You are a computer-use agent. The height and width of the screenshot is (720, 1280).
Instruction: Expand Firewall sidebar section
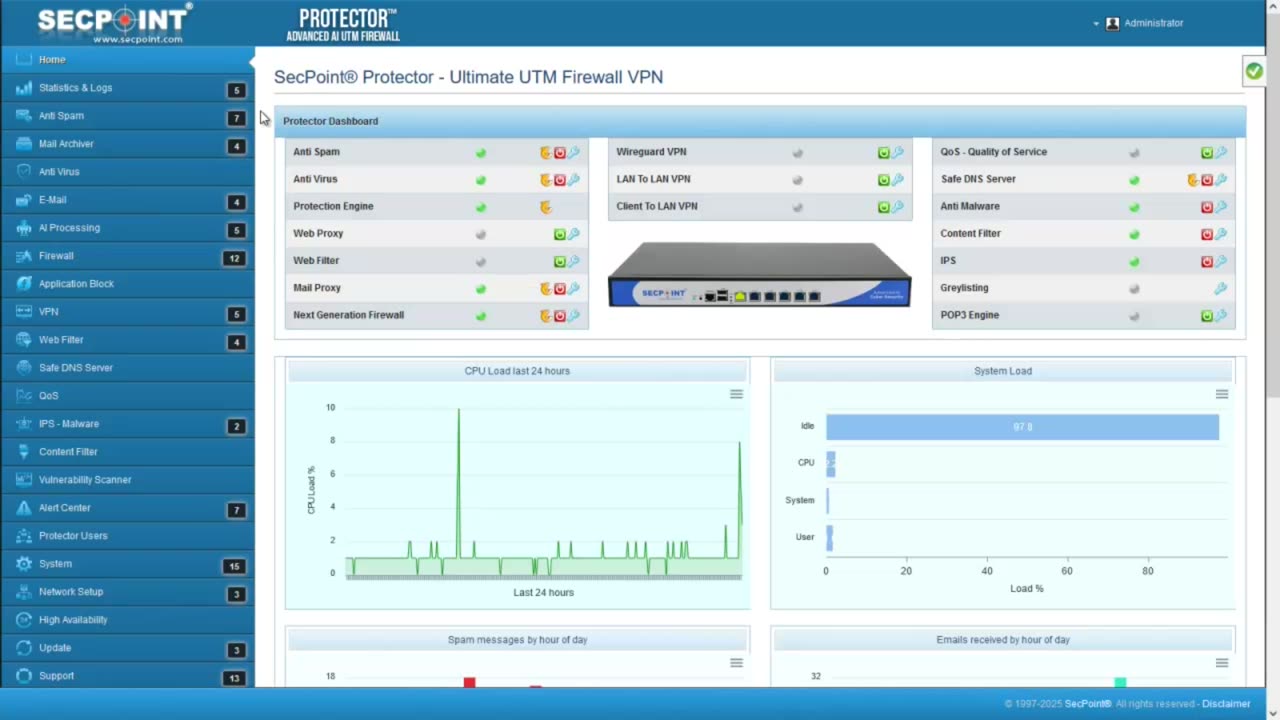pos(127,256)
